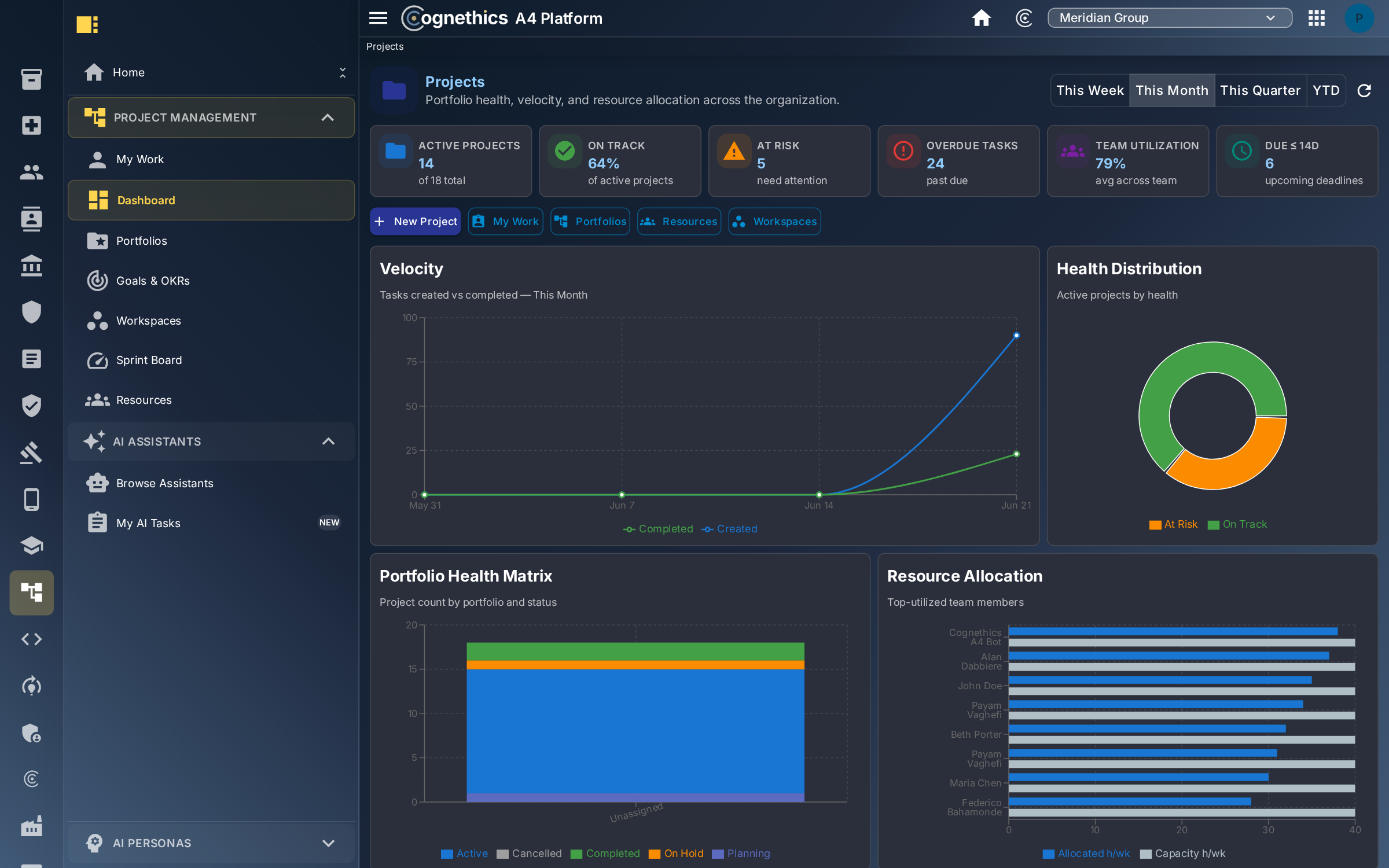
Task: Open the hamburger menu beside Cognethics logo
Action: [378, 18]
